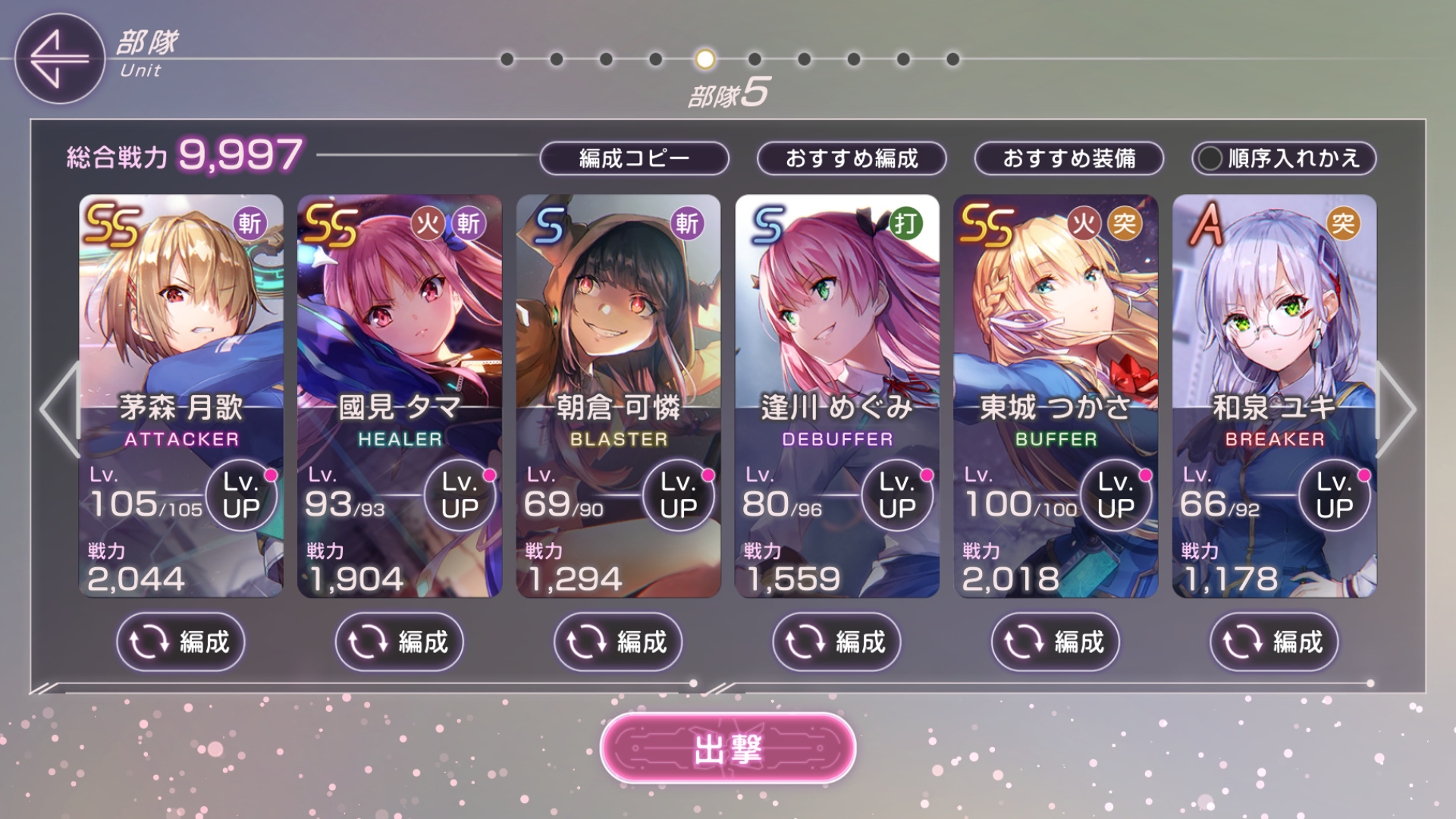
Task: Show previous unit with left chevron arrow
Action: 60,409
